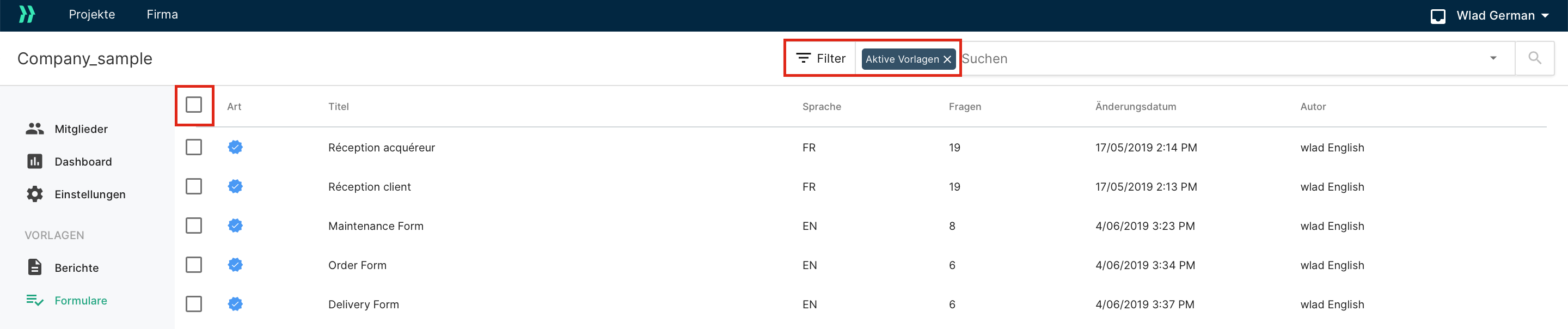1568x329 pixels.
Task: Click the Filter button
Action: click(820, 58)
